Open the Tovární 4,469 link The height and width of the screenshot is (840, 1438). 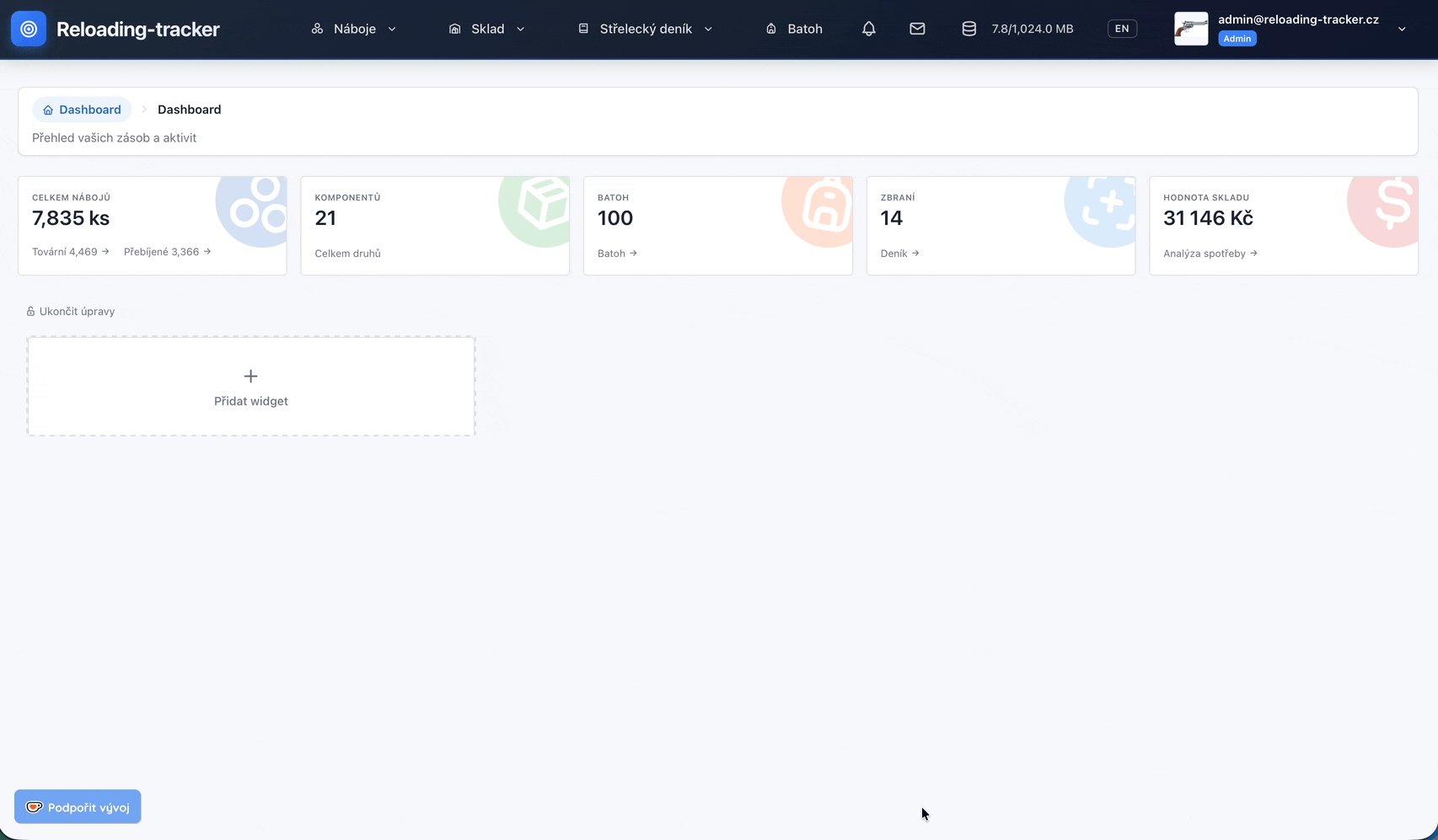pyautogui.click(x=71, y=252)
